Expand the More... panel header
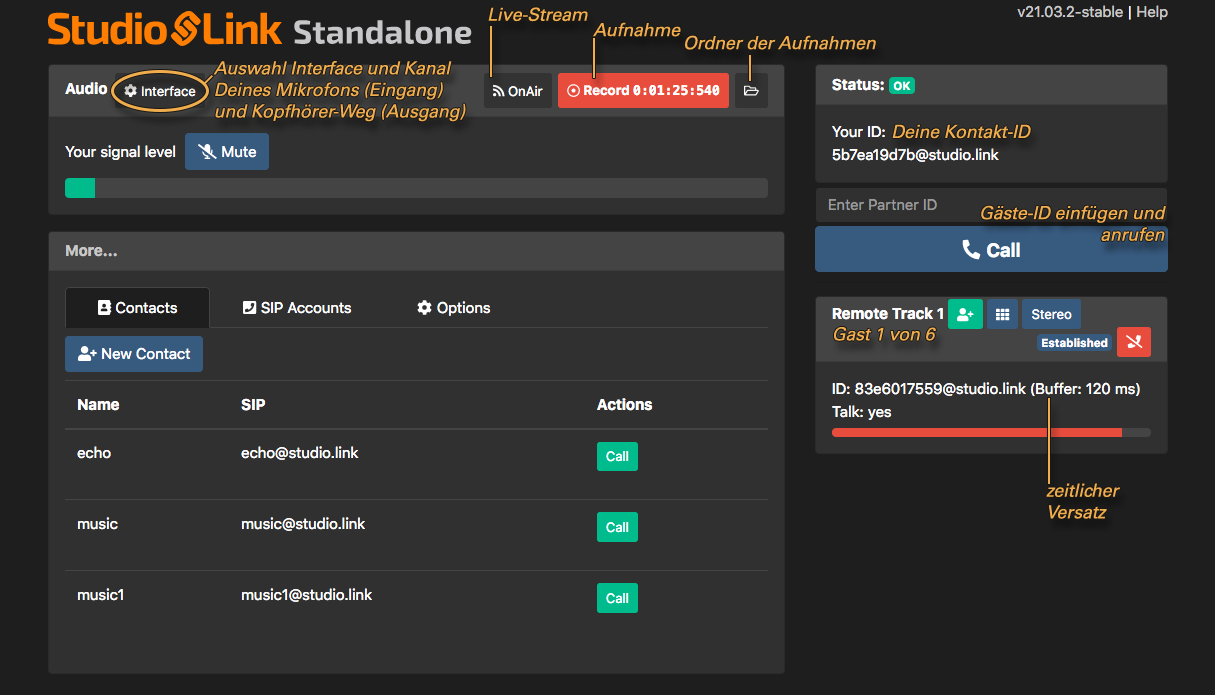The width and height of the screenshot is (1215, 695). 416,251
